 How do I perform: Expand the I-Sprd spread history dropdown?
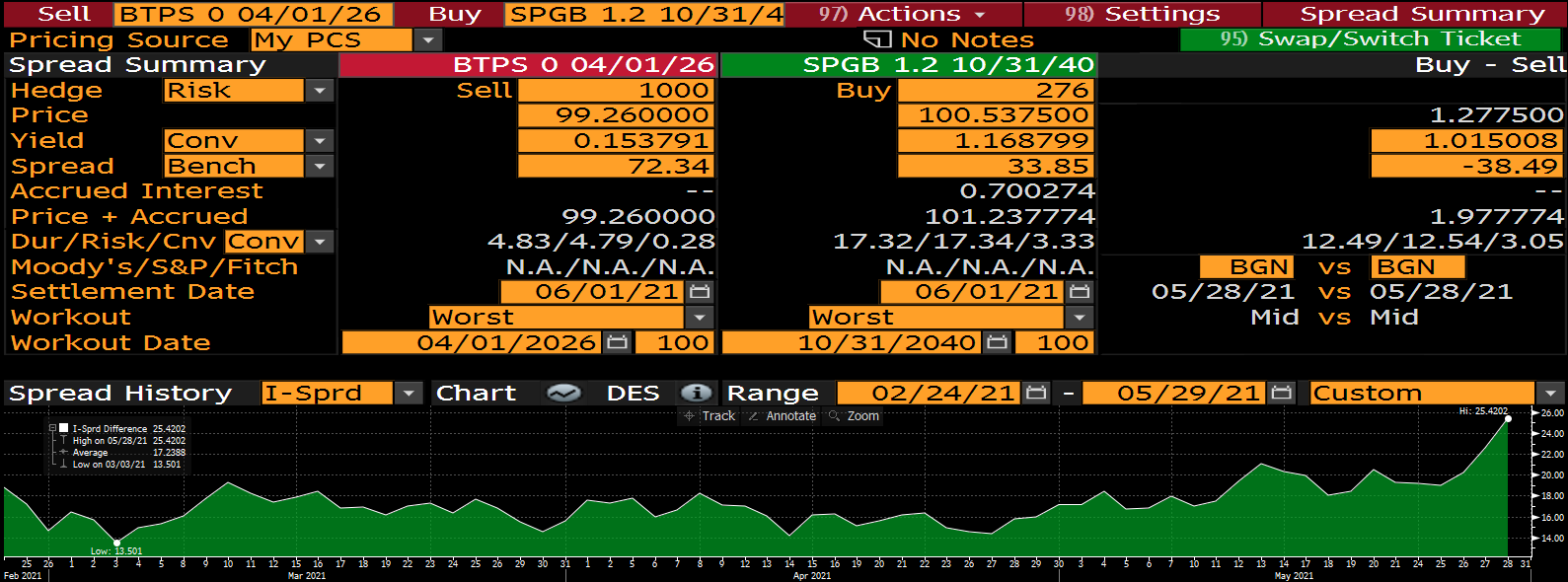click(x=409, y=393)
